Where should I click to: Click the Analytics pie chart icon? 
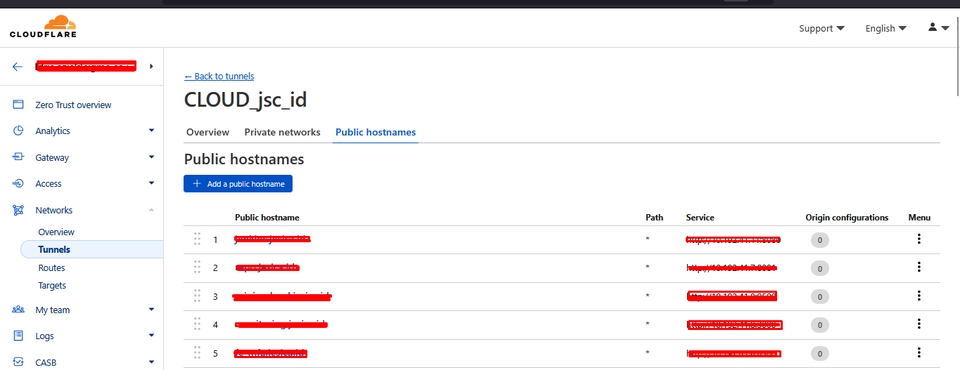[x=18, y=130]
